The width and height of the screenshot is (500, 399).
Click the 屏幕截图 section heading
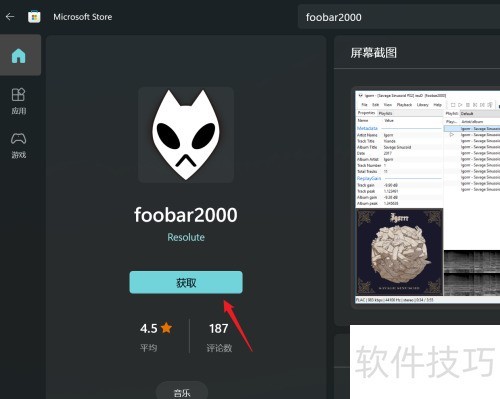(373, 53)
